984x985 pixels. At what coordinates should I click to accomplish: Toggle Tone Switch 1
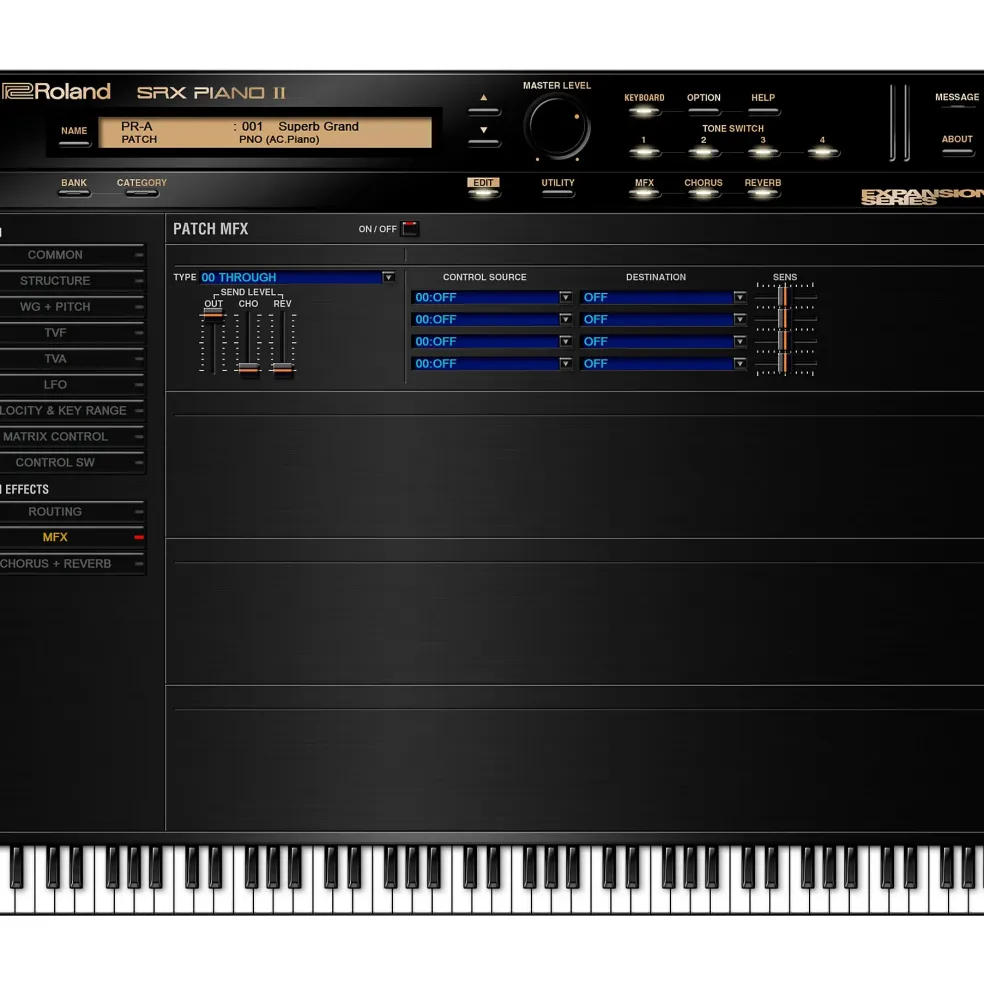pyautogui.click(x=644, y=151)
